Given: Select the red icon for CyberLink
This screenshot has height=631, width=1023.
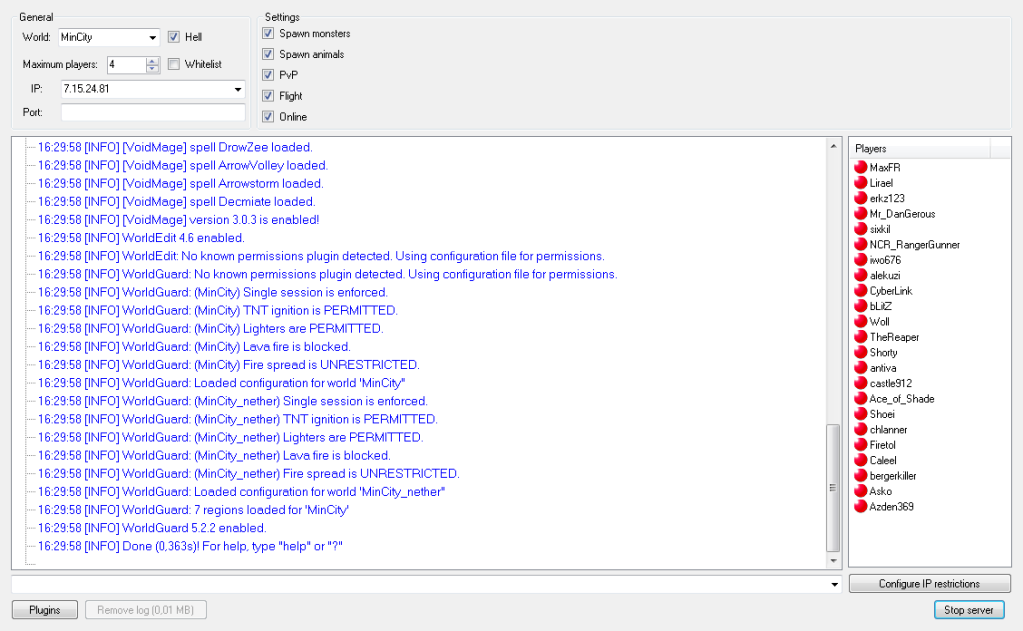Looking at the screenshot, I should tap(861, 290).
